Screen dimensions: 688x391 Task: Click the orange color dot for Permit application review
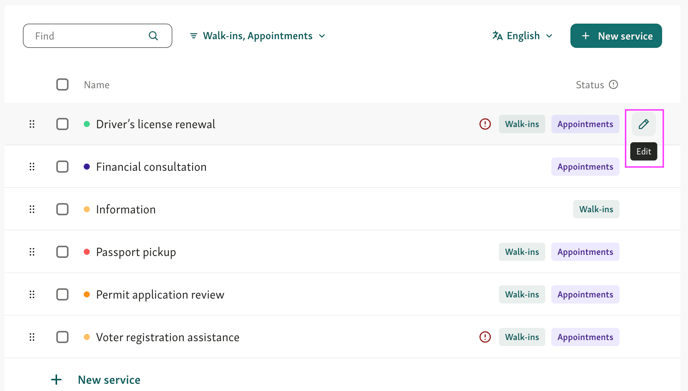[87, 294]
